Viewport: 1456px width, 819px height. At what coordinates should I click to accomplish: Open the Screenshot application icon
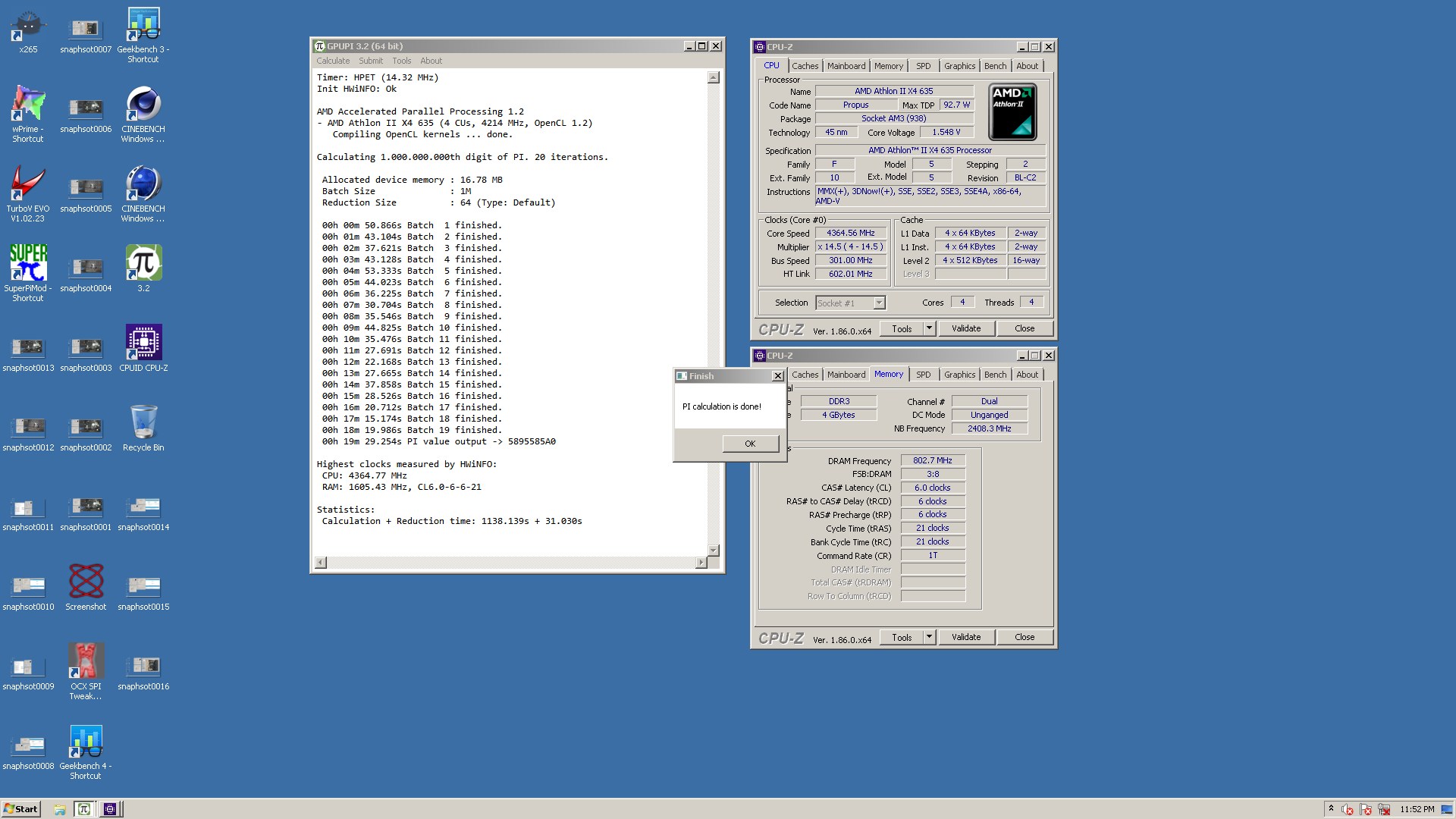(86, 586)
